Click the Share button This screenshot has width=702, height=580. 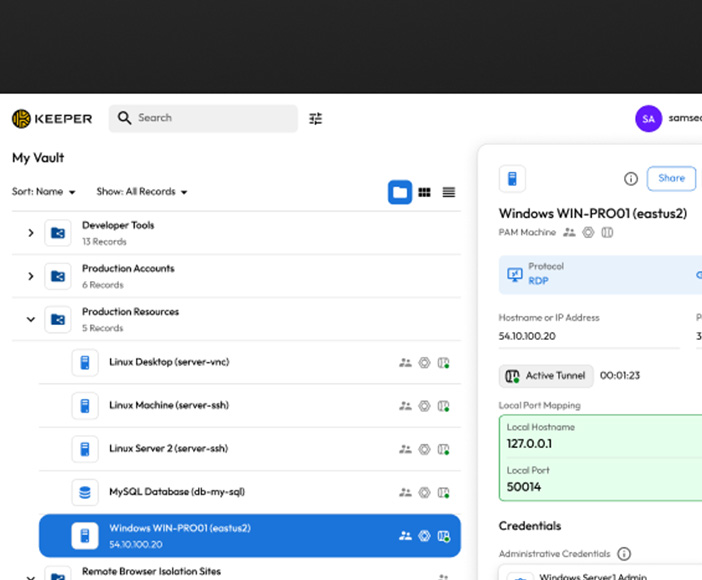pyautogui.click(x=671, y=178)
